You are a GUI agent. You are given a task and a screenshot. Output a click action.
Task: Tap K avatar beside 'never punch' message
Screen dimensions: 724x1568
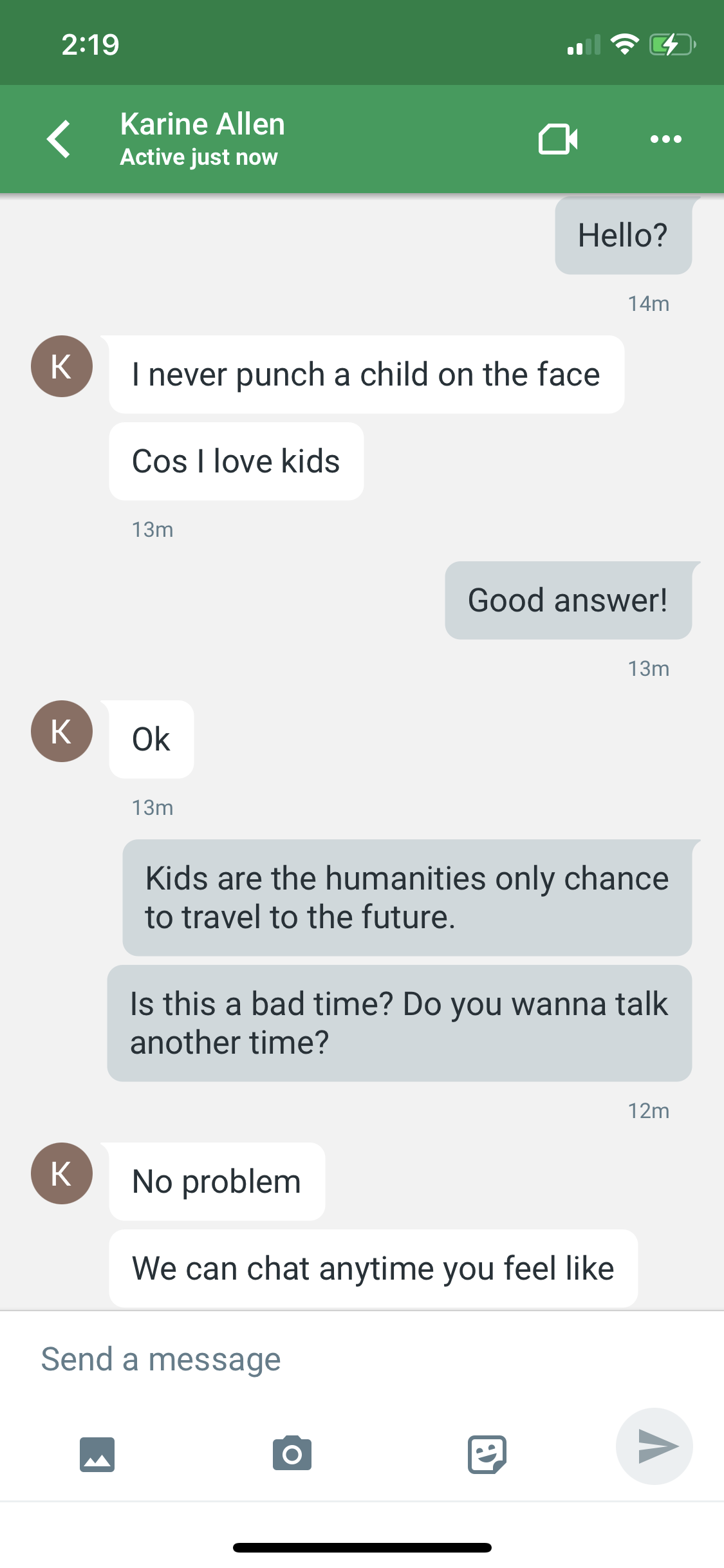pos(62,366)
